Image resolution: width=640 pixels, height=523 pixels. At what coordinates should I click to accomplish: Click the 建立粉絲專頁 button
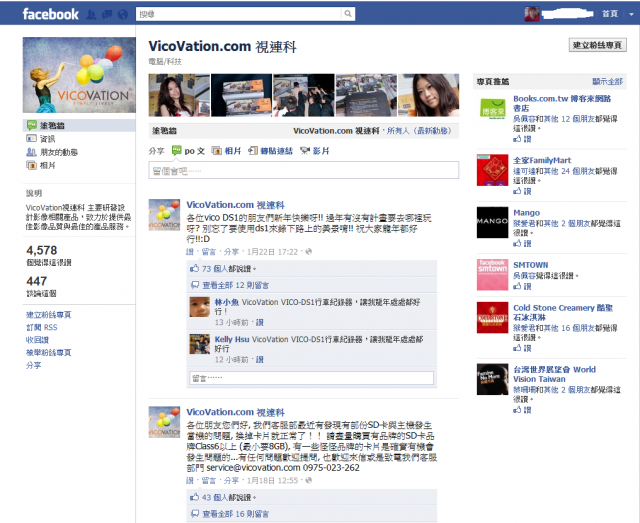[x=597, y=45]
